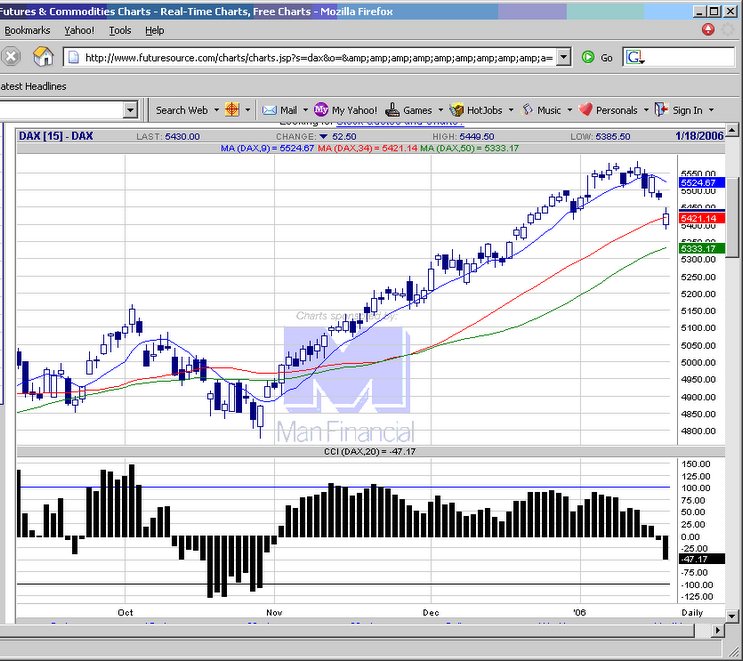Click the Nov axis label
The width and height of the screenshot is (743, 661).
(274, 613)
